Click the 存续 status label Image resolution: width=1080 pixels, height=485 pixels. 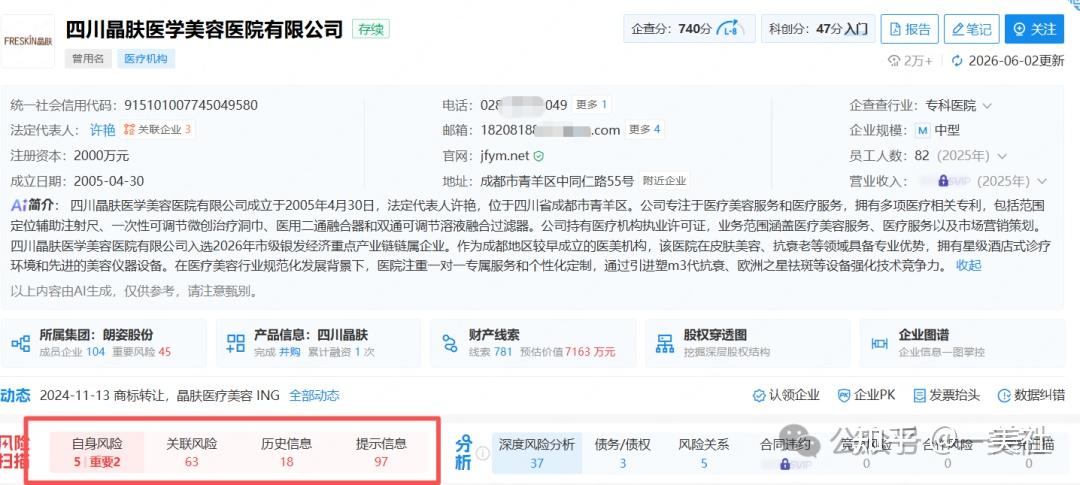(371, 29)
